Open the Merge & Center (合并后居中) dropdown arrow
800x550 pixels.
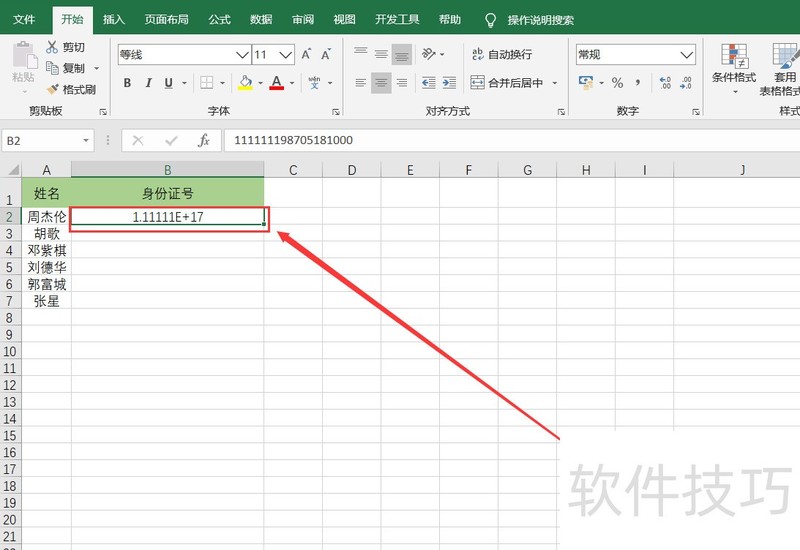(555, 83)
